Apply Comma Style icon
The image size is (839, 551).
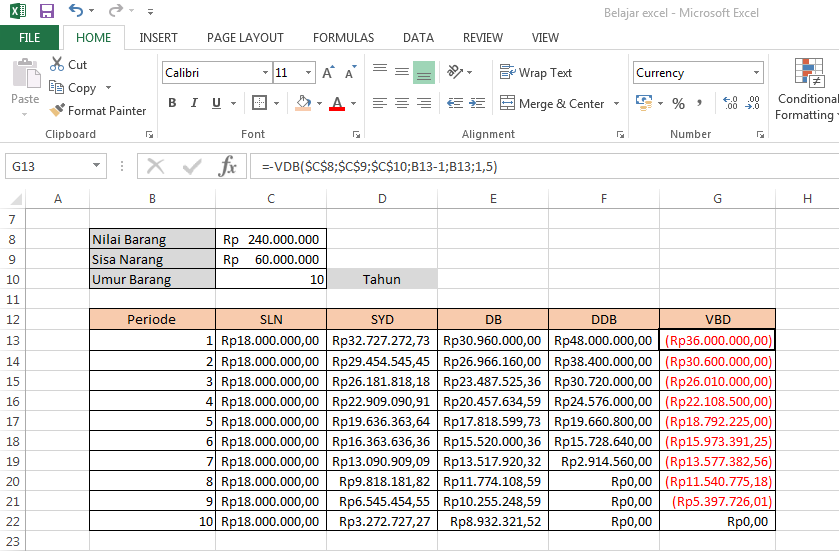coord(699,103)
